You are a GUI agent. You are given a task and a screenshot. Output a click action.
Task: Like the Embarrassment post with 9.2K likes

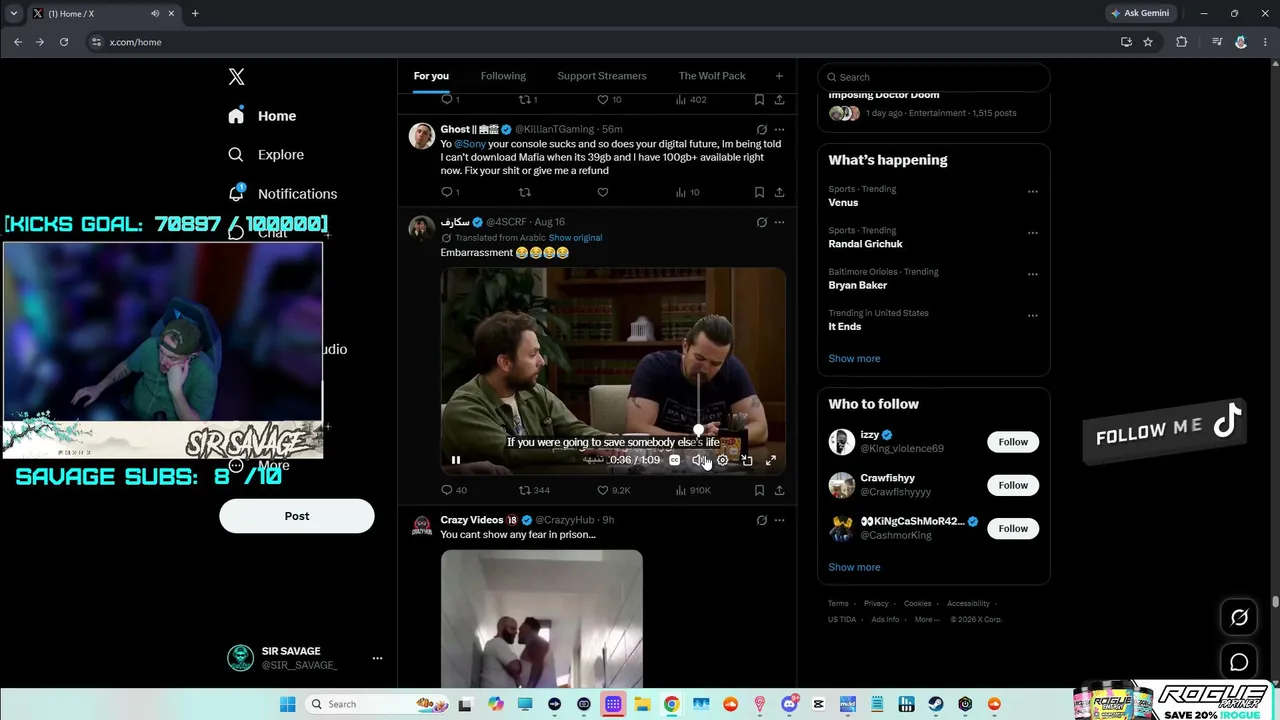click(602, 490)
